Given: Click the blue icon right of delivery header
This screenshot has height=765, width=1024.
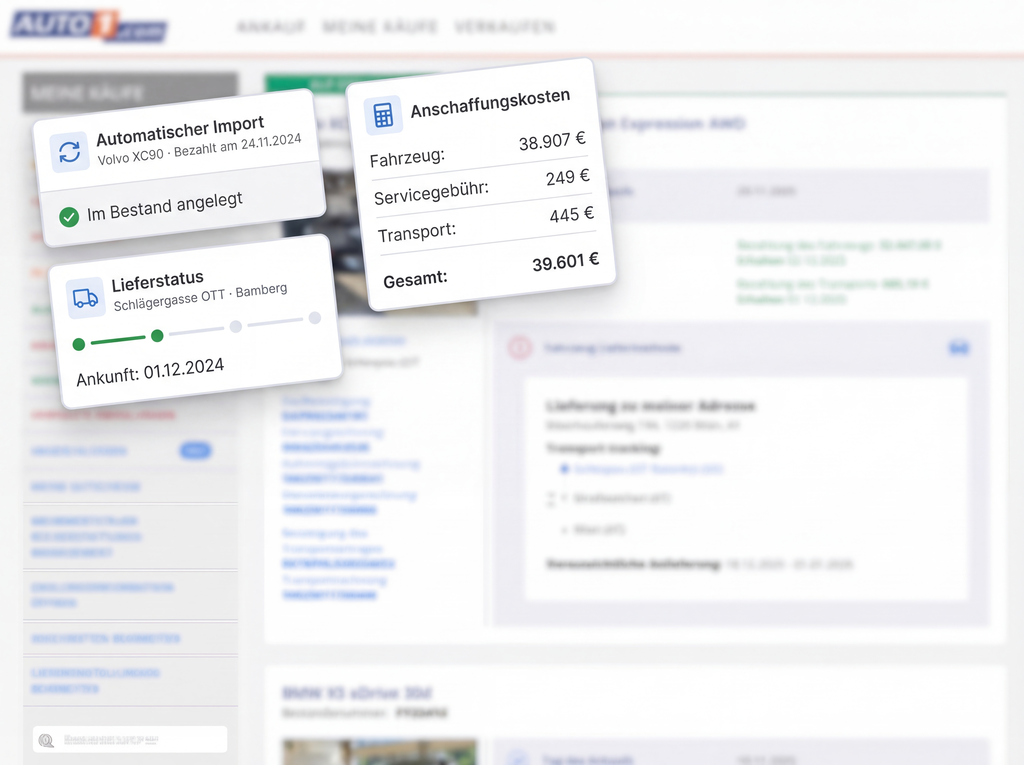Looking at the screenshot, I should [958, 347].
